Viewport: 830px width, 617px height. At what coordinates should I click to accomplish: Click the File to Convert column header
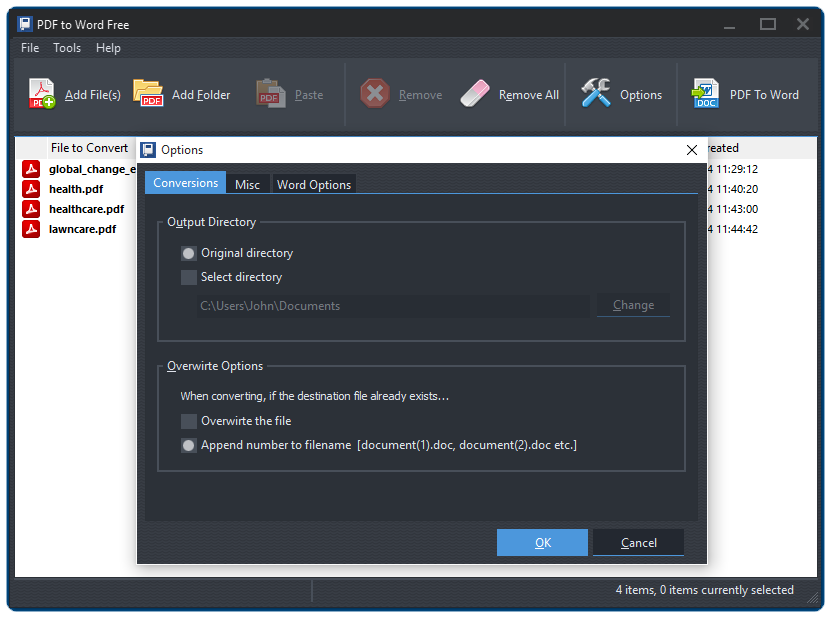click(x=89, y=148)
